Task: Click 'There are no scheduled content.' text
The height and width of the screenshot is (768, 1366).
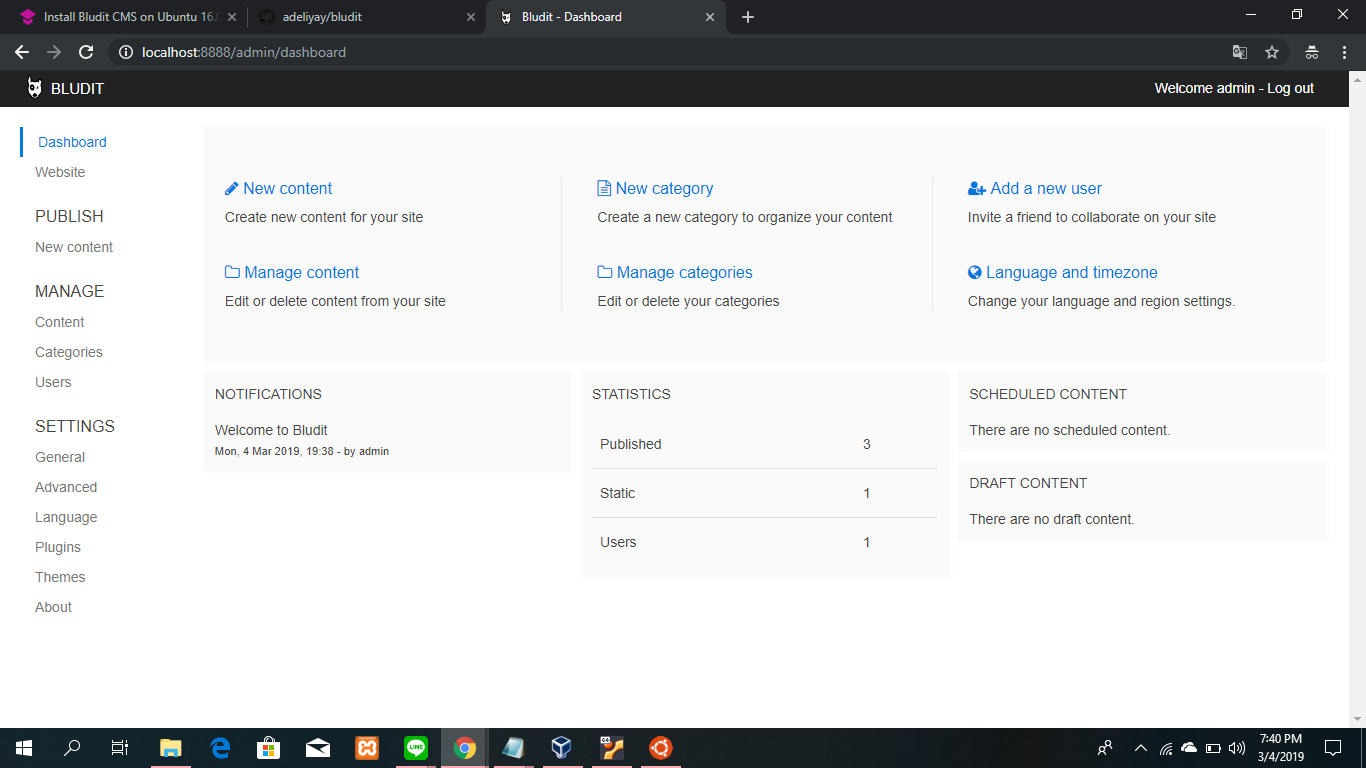Action: click(x=1069, y=430)
